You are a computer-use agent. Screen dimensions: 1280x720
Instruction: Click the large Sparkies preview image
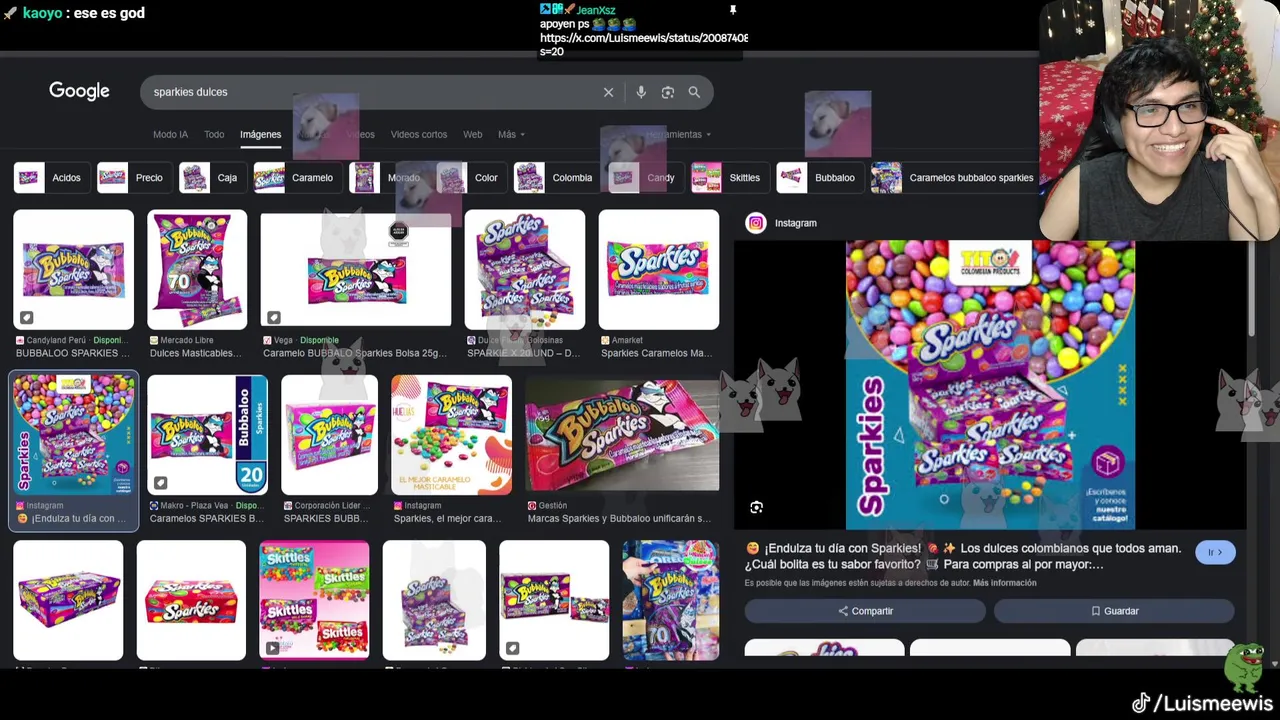tap(990, 385)
